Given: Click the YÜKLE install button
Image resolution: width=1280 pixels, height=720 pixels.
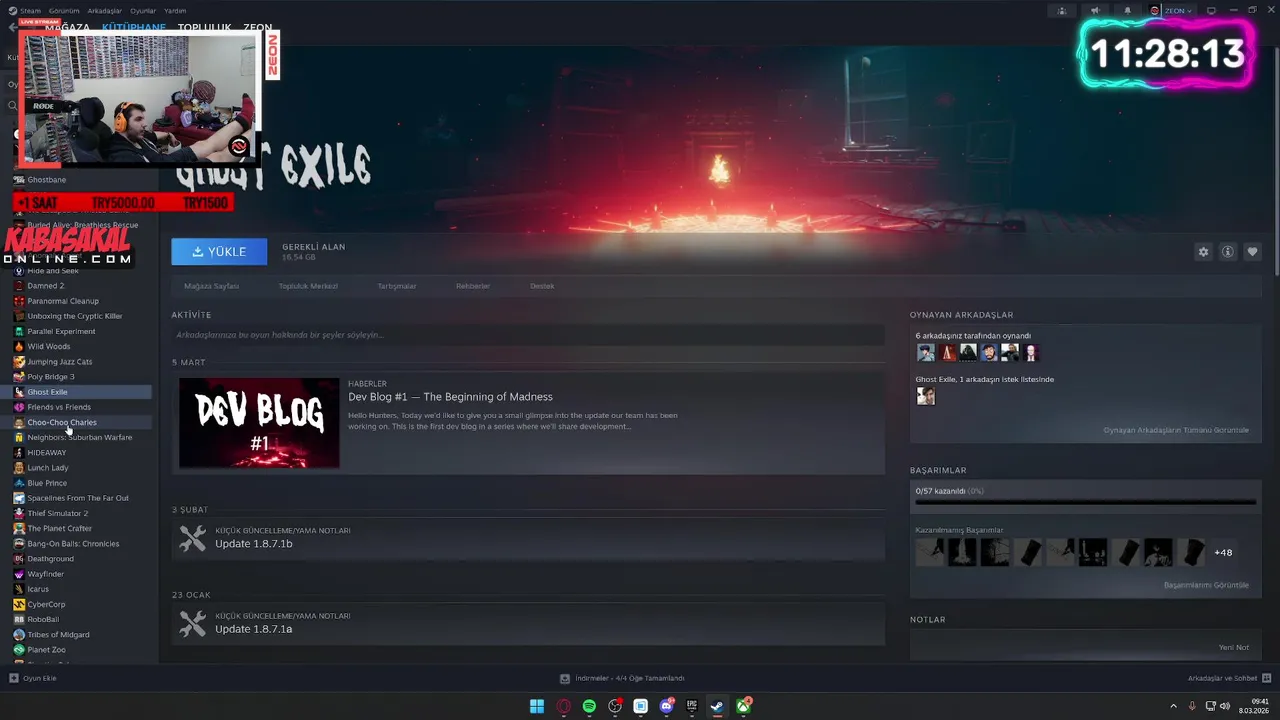Looking at the screenshot, I should (x=219, y=252).
